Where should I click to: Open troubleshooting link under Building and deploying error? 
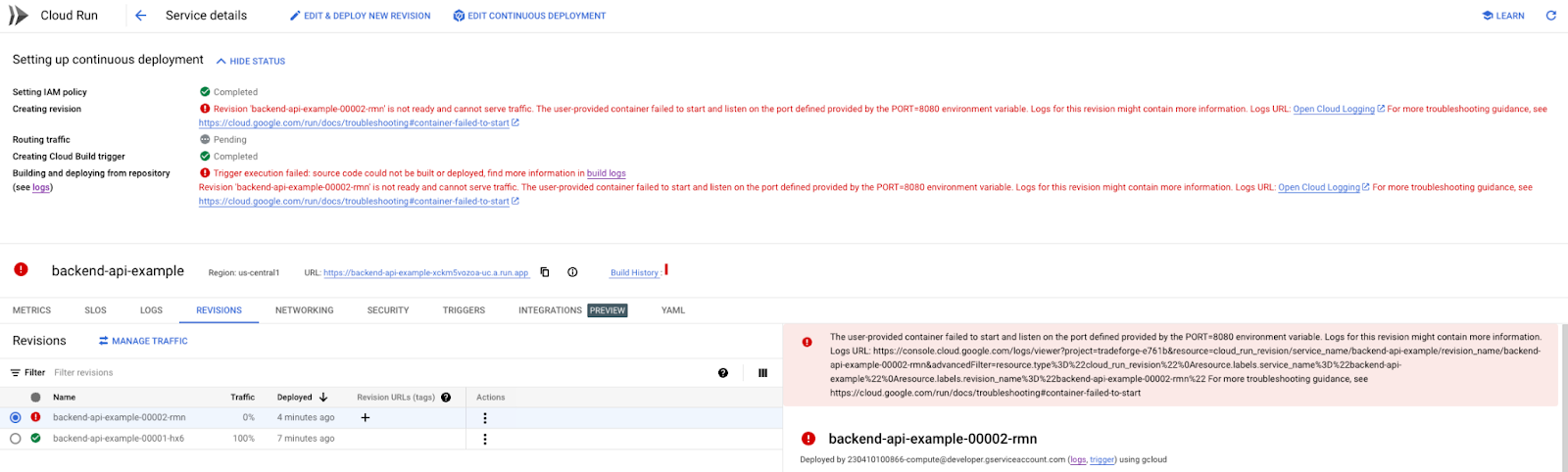[x=359, y=201]
